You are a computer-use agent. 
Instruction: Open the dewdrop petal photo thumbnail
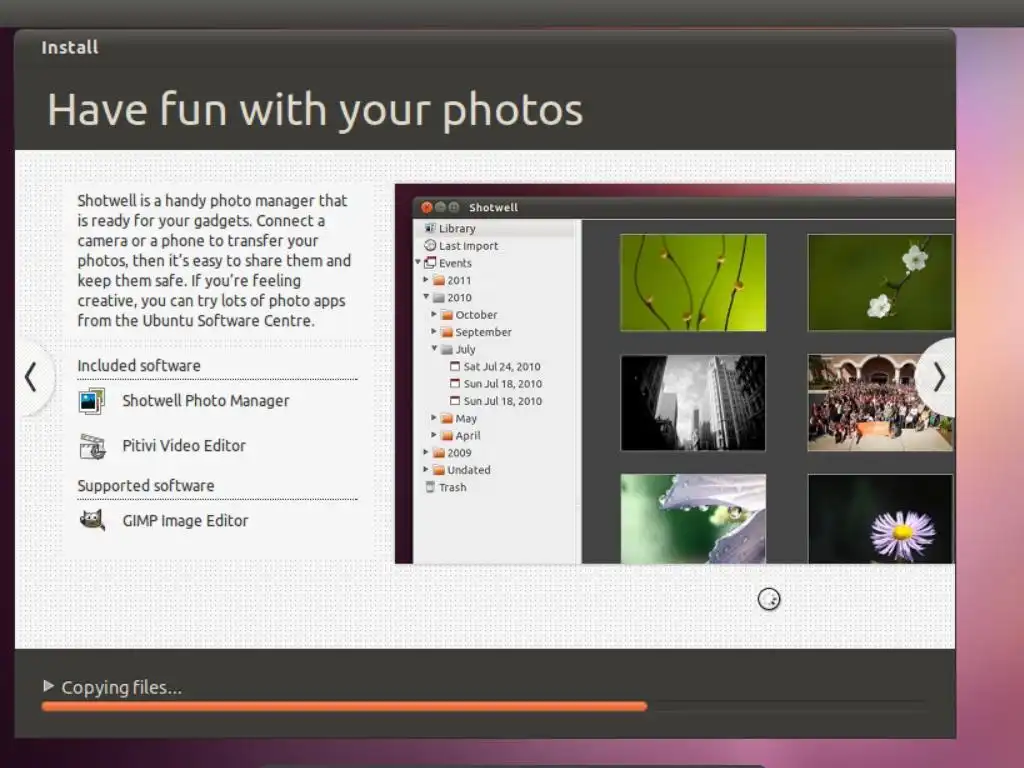click(x=693, y=519)
